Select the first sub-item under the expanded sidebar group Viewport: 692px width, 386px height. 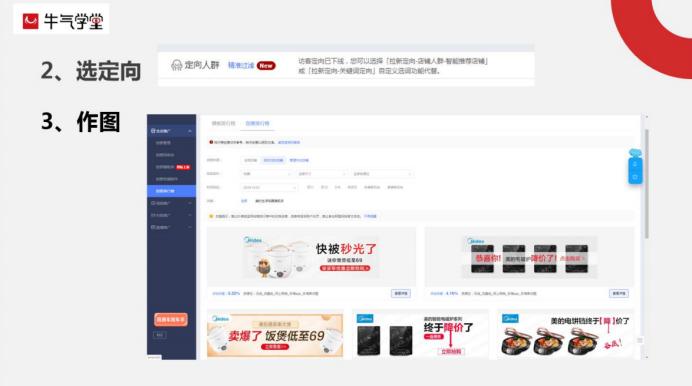point(163,143)
